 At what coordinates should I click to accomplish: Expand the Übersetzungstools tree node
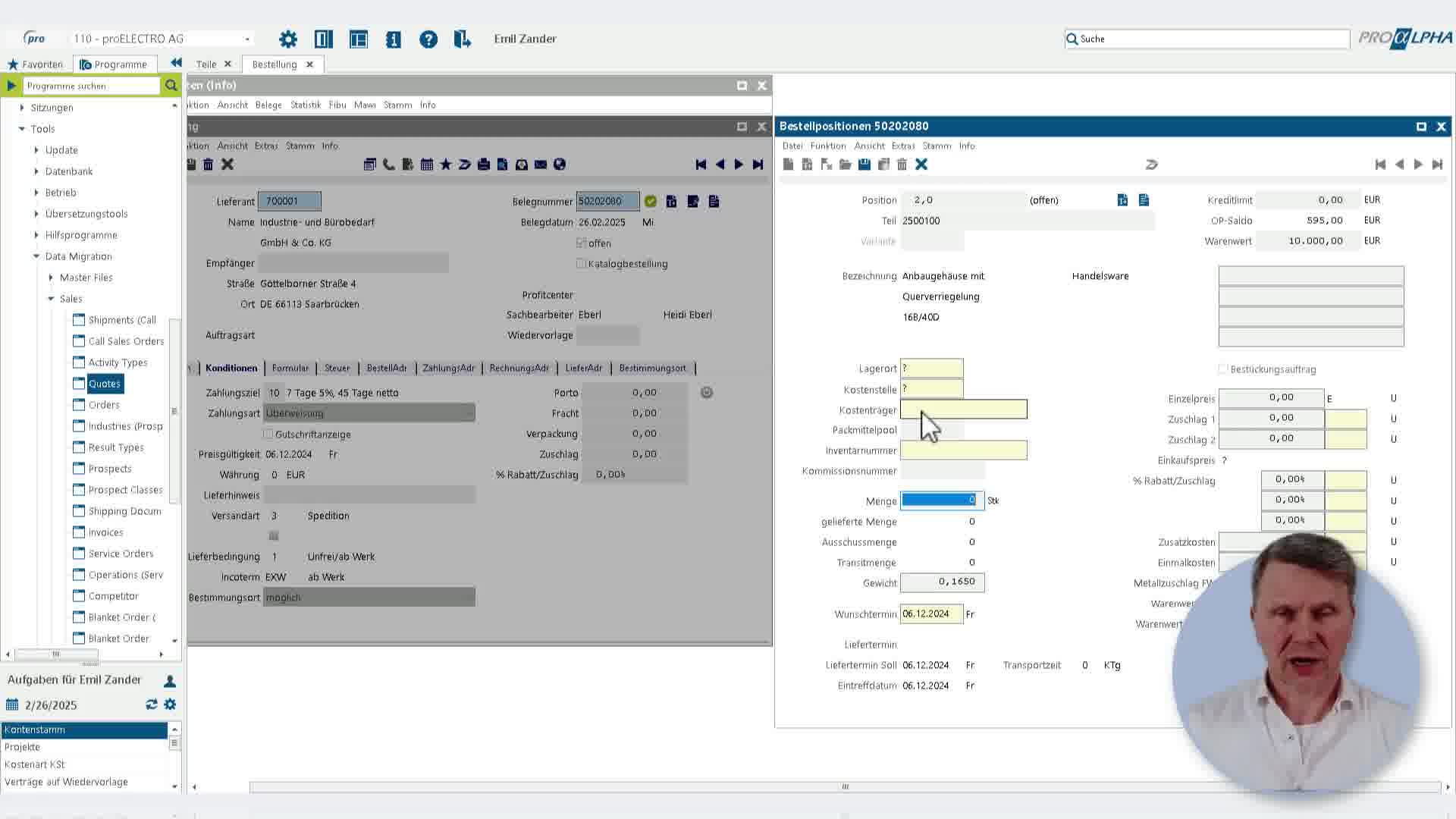click(36, 214)
